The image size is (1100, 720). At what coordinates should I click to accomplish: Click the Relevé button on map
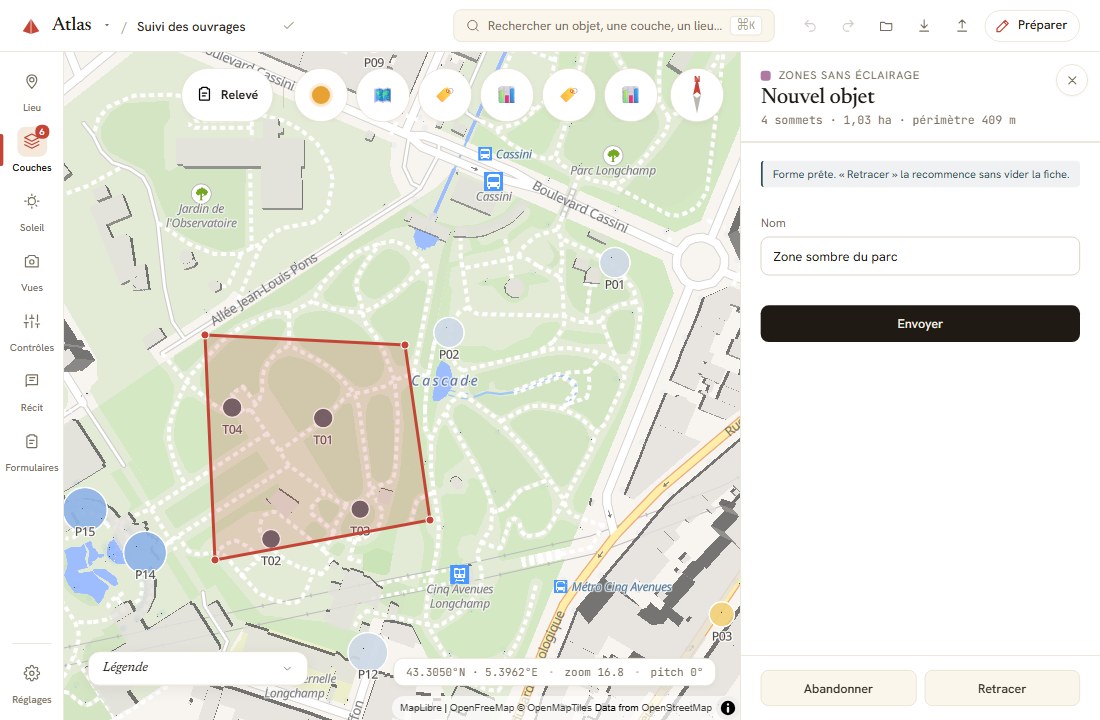point(229,95)
